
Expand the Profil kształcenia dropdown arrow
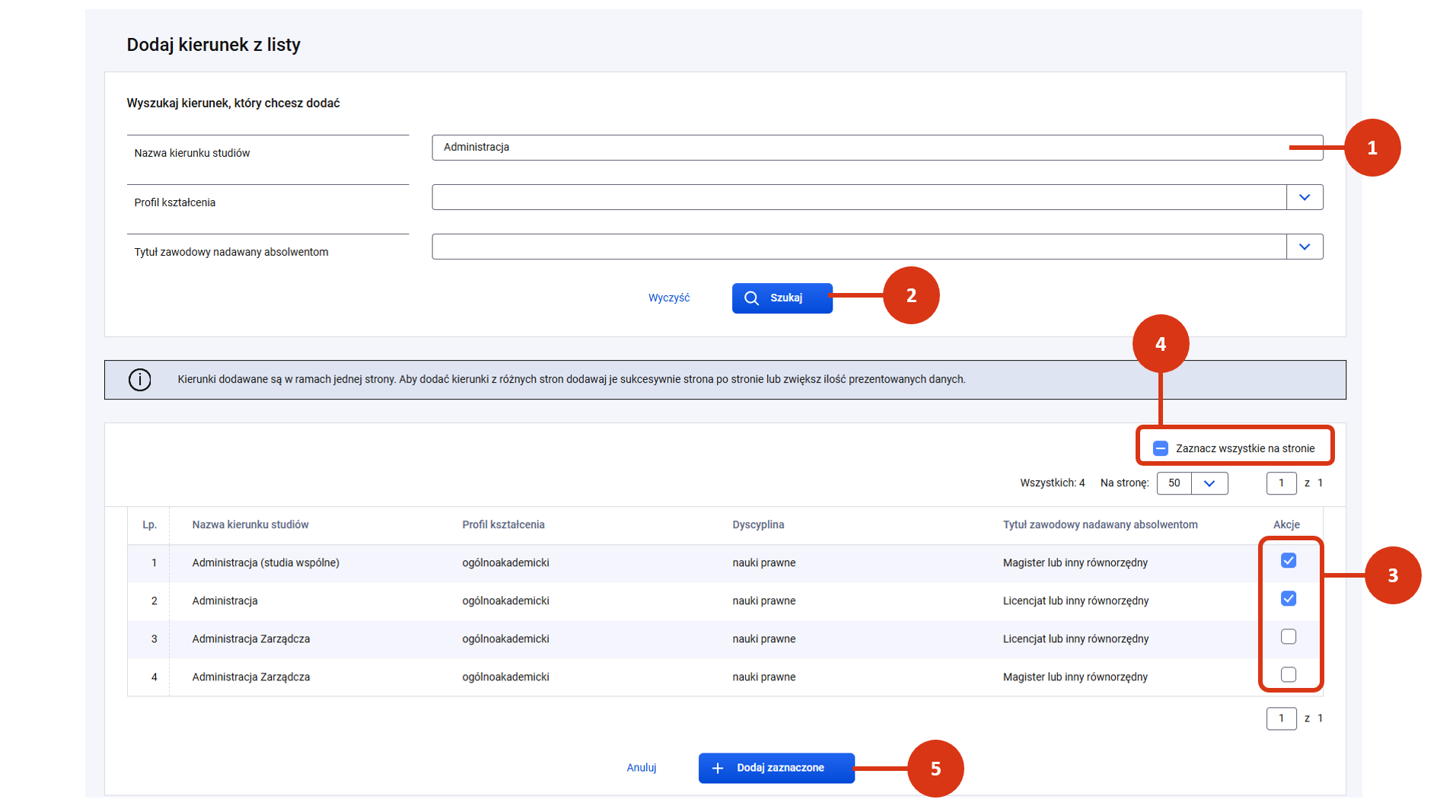(x=1305, y=198)
